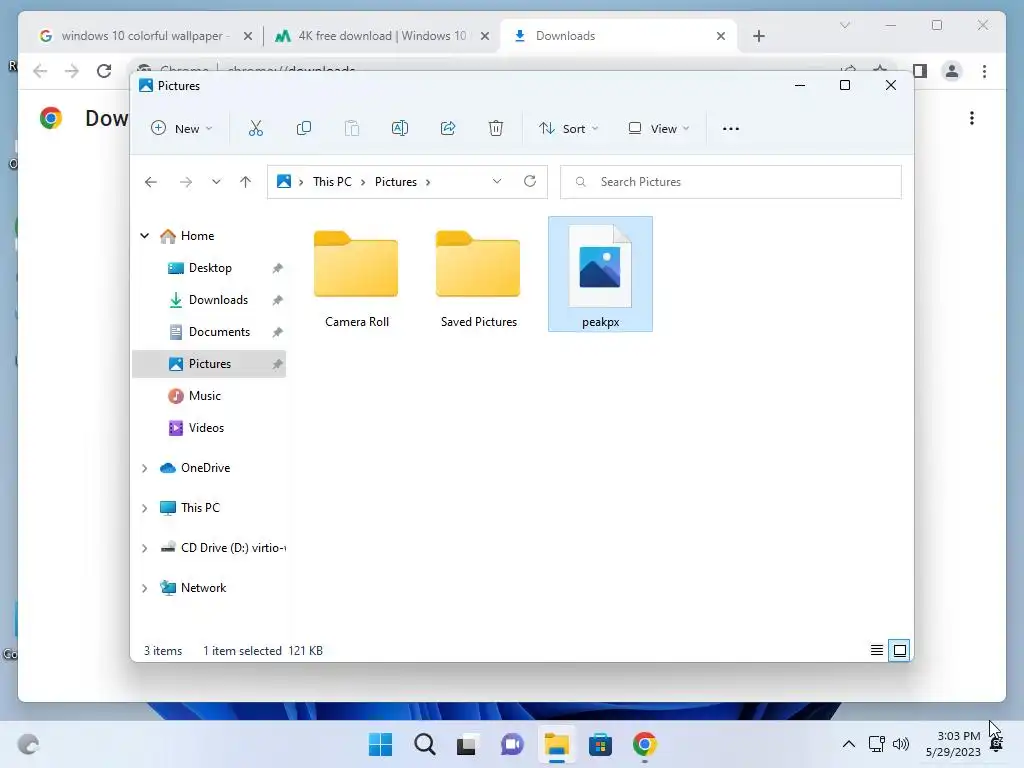The image size is (1024, 768).
Task: Open the New item dropdown
Action: tap(182, 129)
